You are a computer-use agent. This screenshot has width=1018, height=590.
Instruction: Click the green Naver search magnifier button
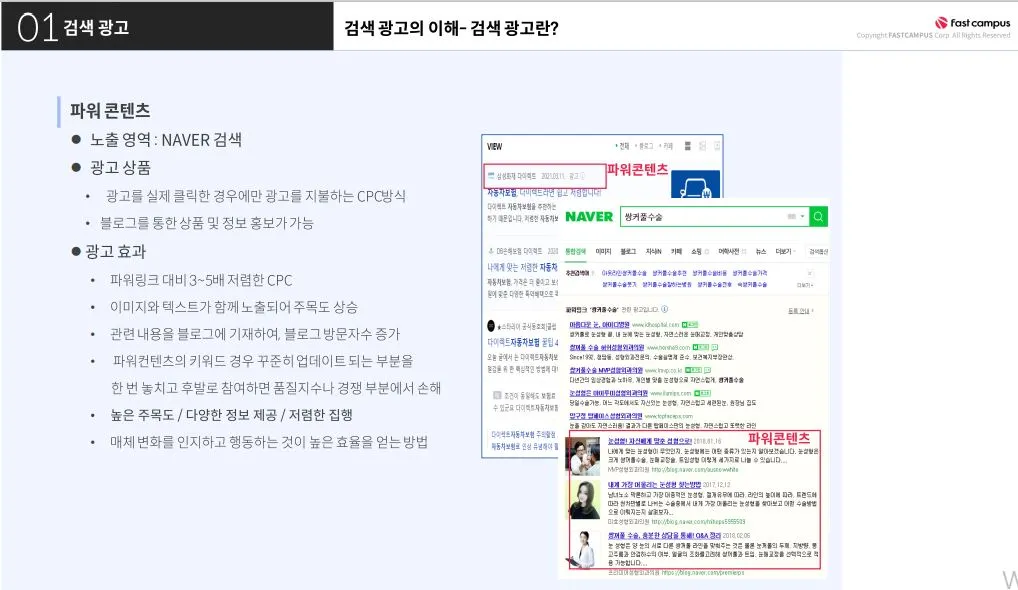819,217
